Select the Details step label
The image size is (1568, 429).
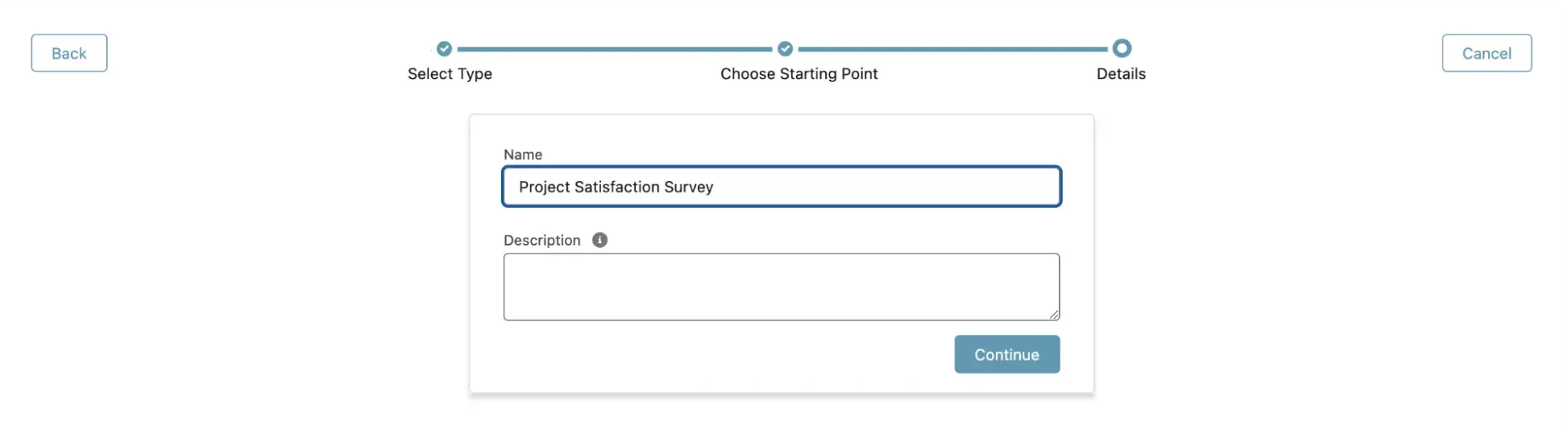coord(1121,74)
